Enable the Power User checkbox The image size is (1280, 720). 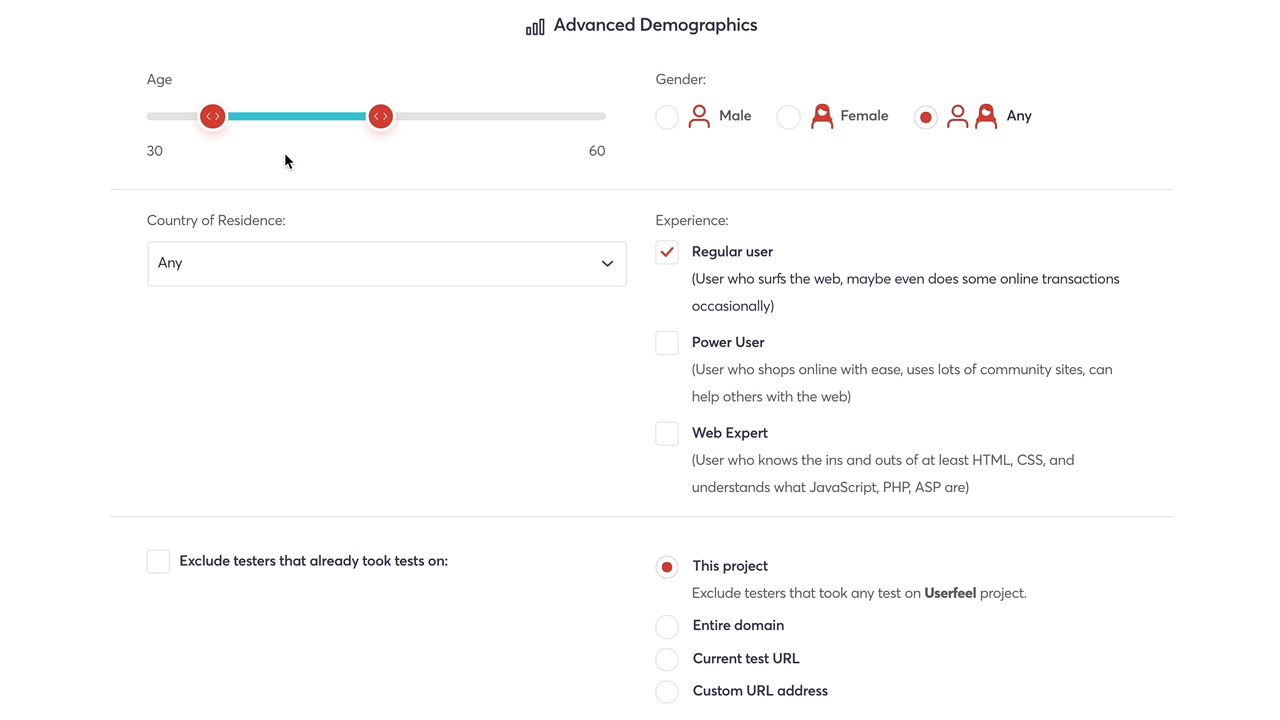667,343
